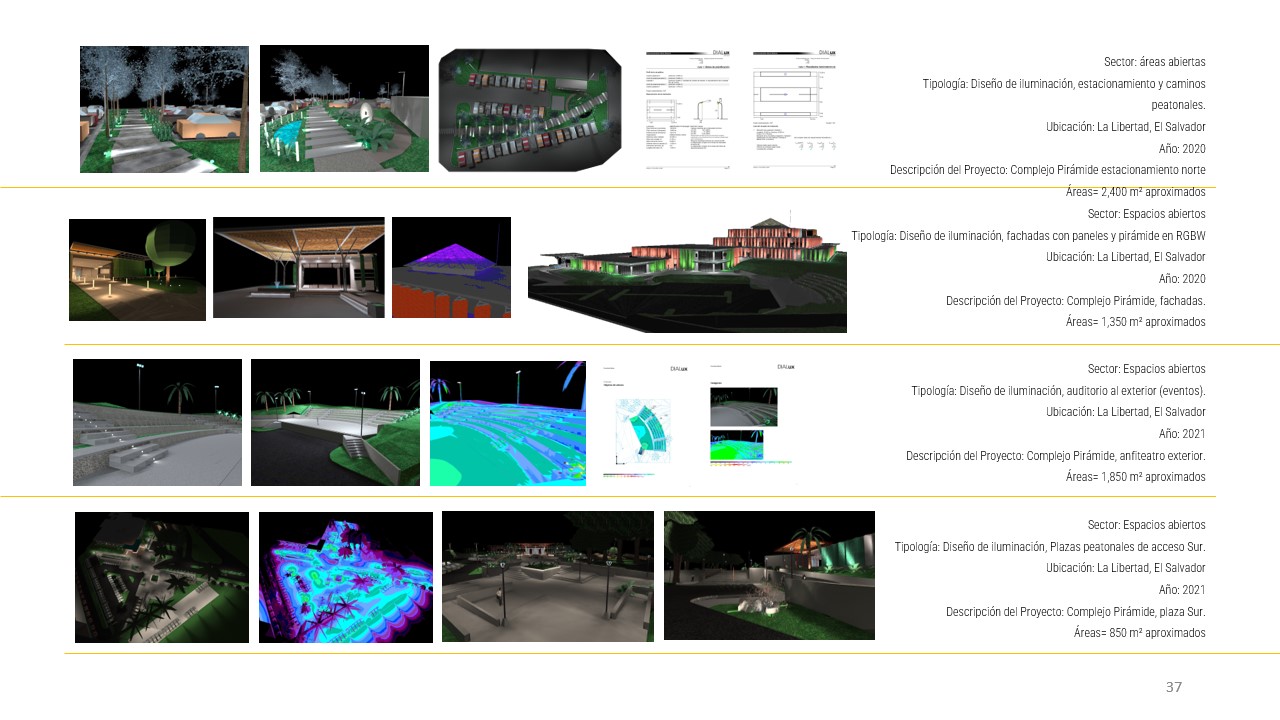Open the turquoise fountain walkway render
The width and height of the screenshot is (1280, 720).
344,108
